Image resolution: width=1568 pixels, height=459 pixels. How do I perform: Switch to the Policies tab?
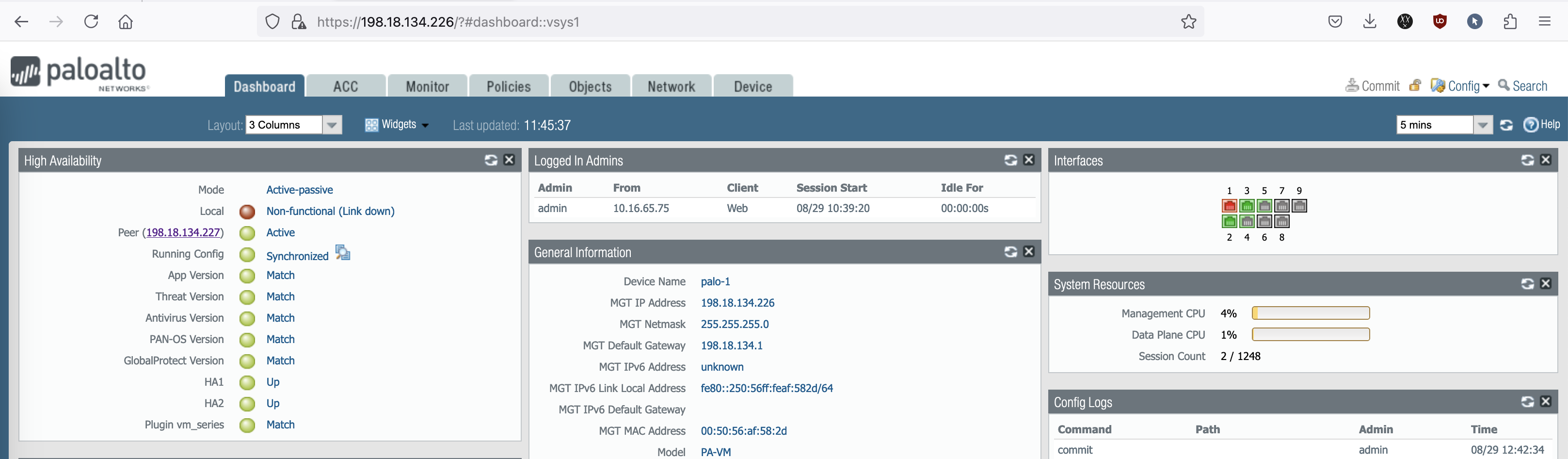pos(508,86)
